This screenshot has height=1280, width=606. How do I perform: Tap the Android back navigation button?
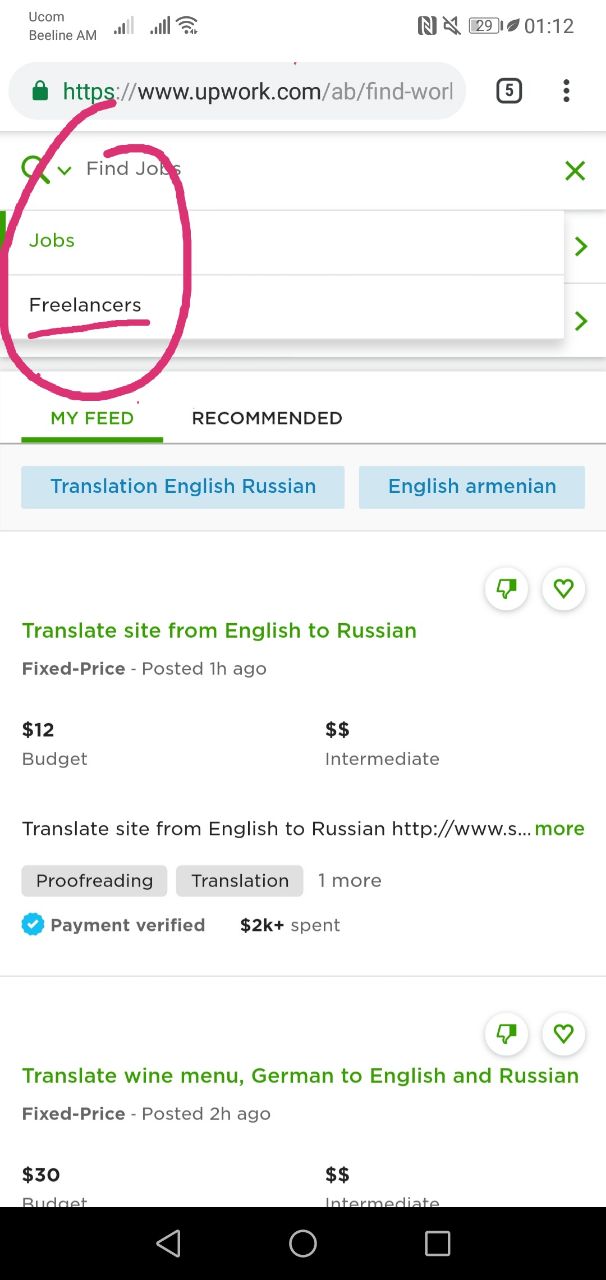coord(168,1243)
